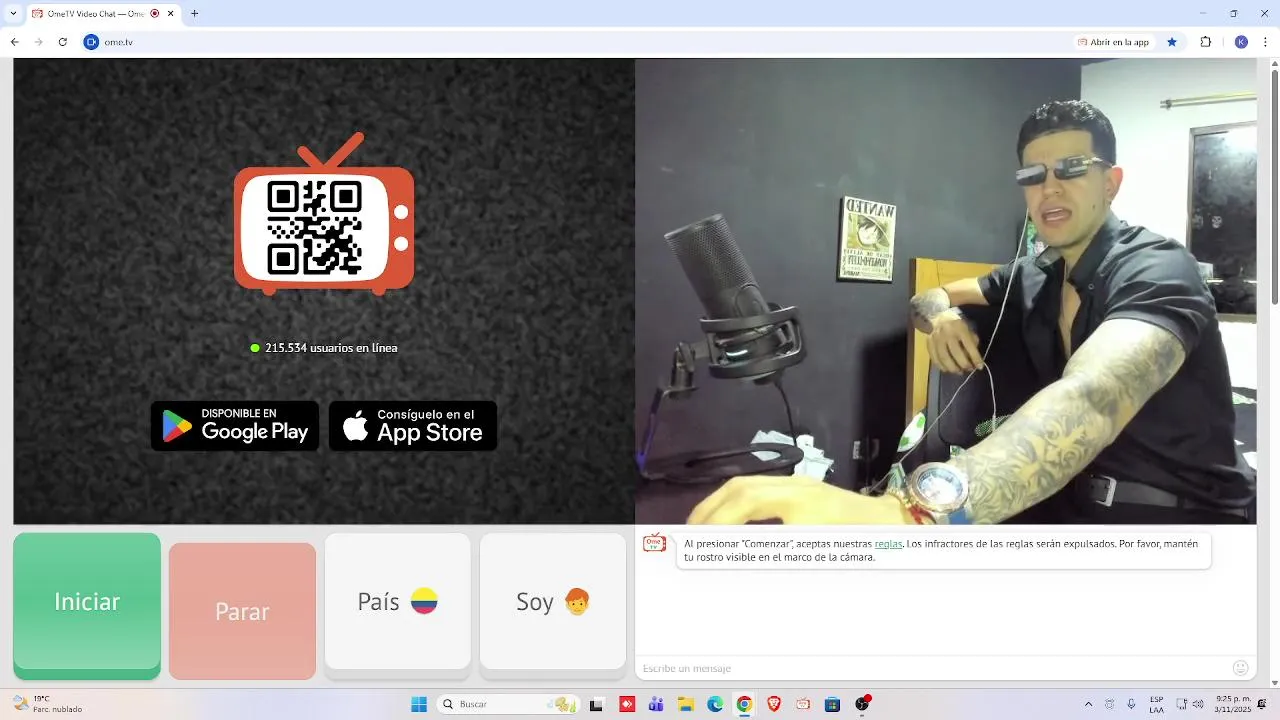
Task: Open File Explorer from the taskbar
Action: (x=686, y=704)
